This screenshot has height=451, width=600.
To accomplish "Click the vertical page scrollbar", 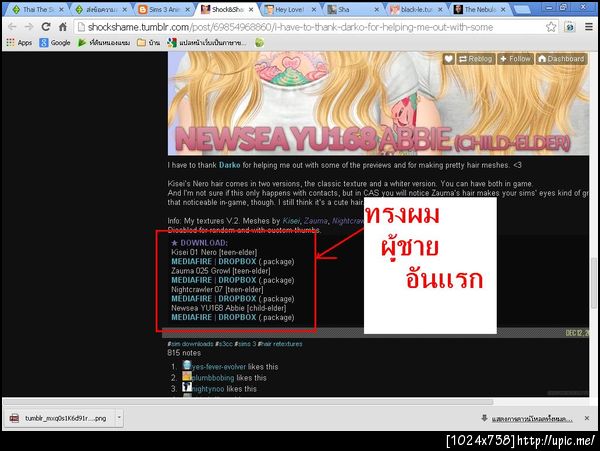I will coord(593,283).
